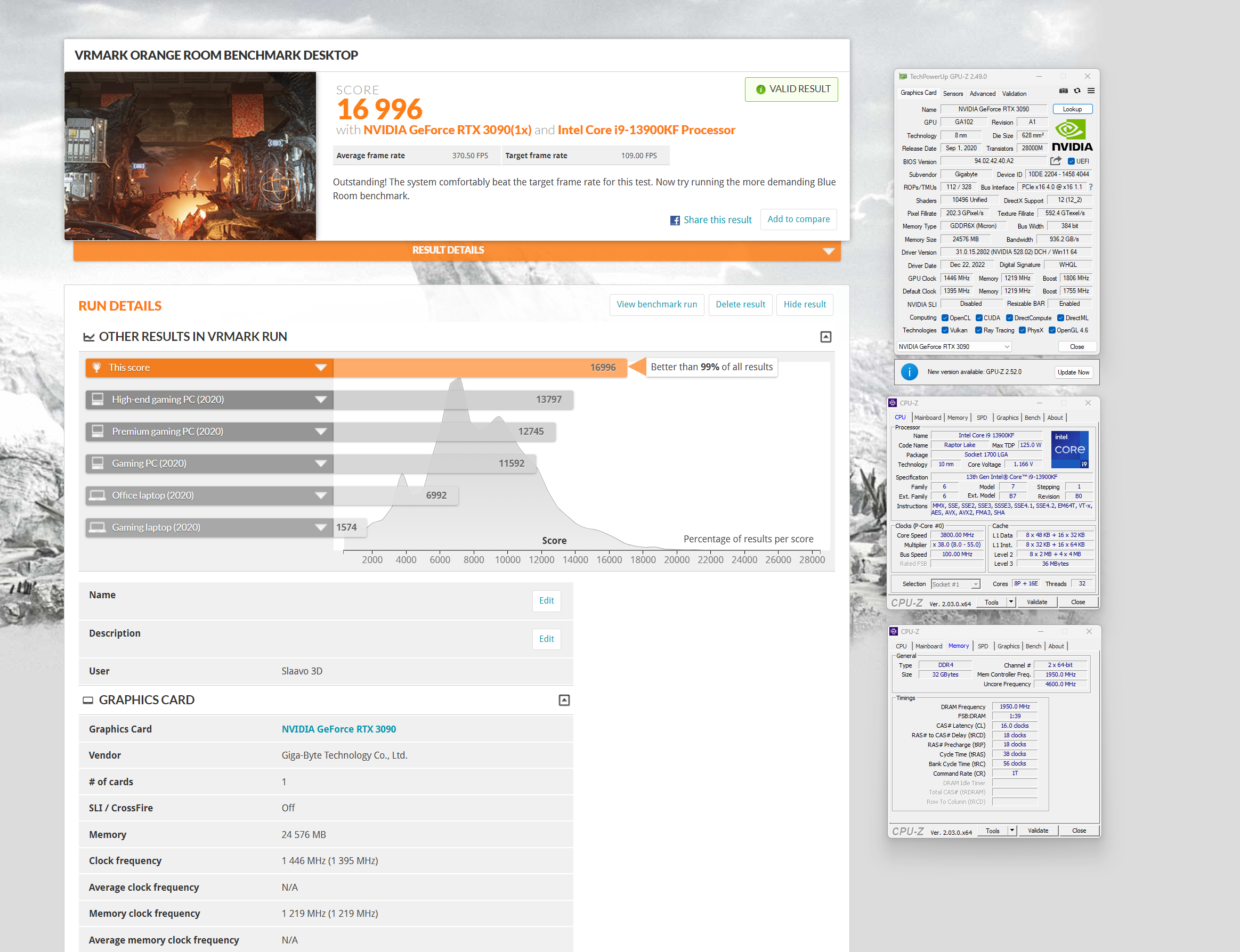The width and height of the screenshot is (1240, 952).
Task: Click the GPU-Z refresh icon
Action: (x=1077, y=91)
